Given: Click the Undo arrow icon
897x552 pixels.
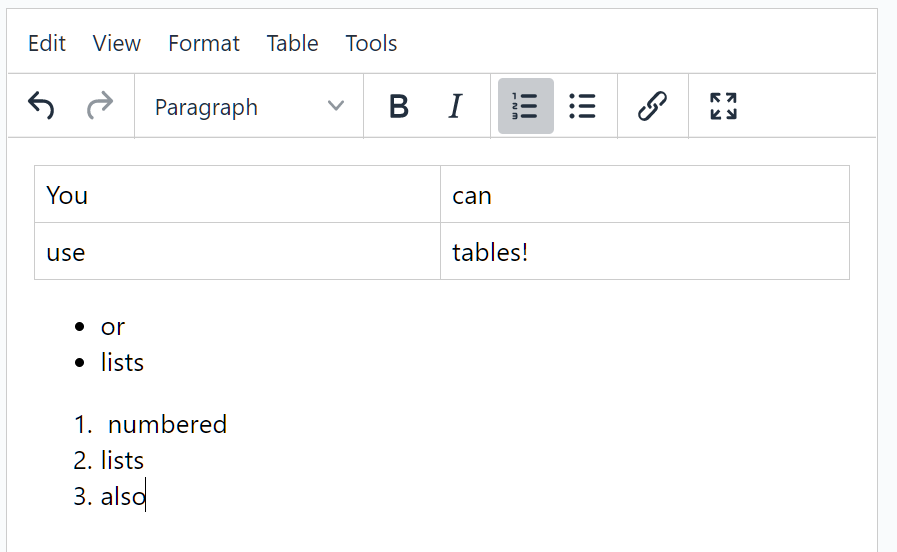Looking at the screenshot, I should [41, 106].
